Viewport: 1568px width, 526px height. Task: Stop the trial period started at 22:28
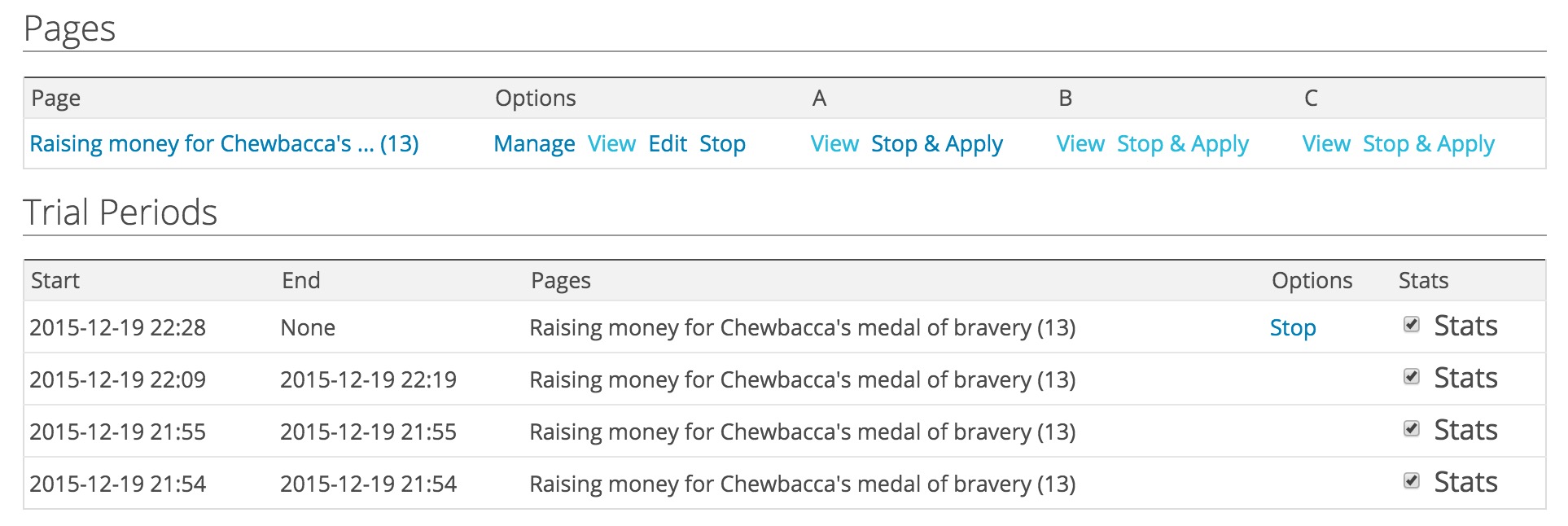1293,328
